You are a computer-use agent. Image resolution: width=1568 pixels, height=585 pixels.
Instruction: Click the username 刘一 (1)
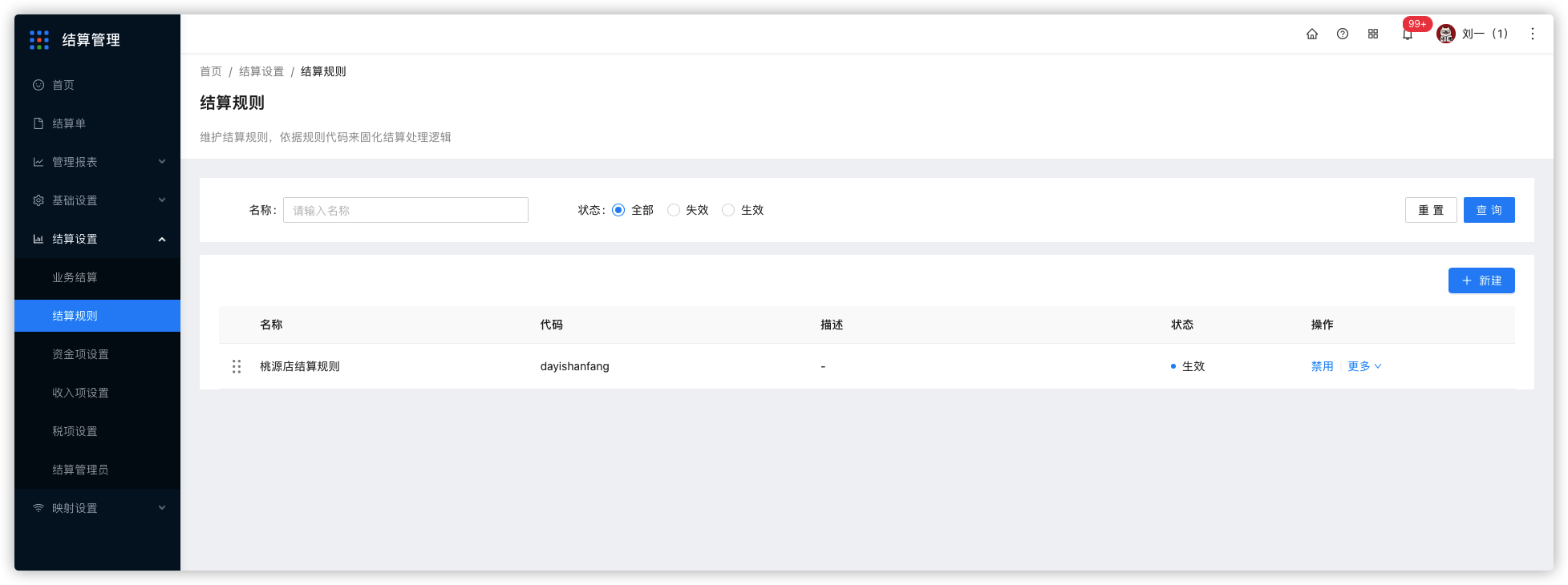[1485, 34]
